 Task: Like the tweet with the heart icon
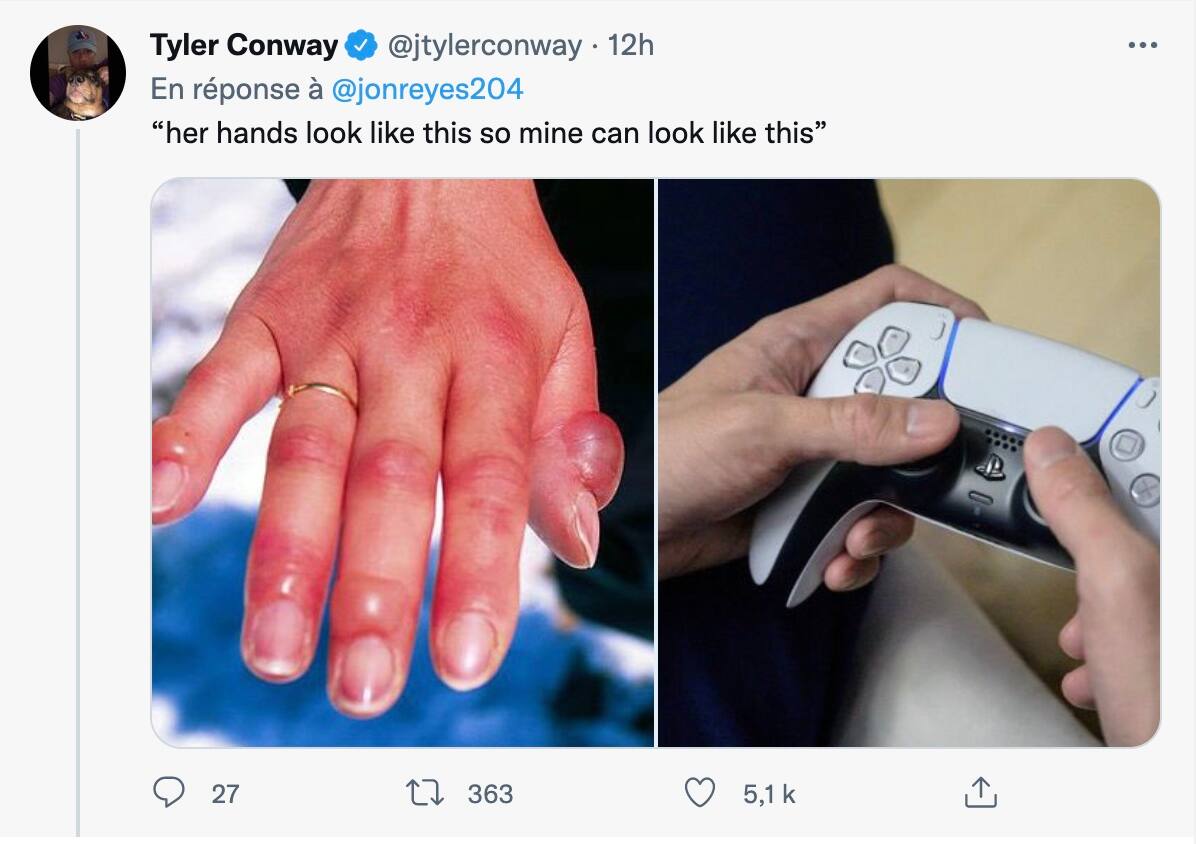point(699,792)
